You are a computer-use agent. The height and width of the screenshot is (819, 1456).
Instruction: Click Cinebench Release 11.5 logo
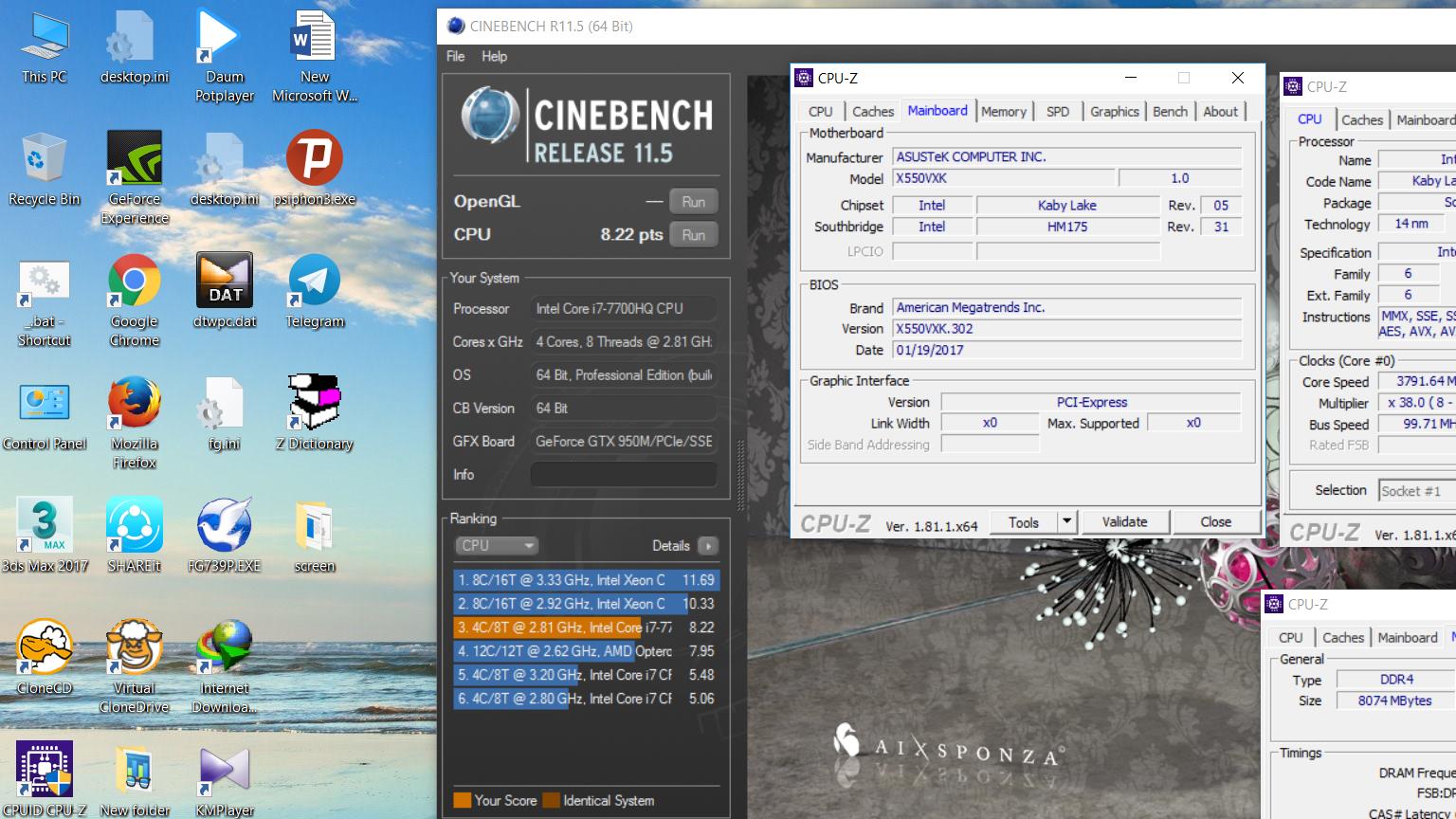tap(587, 125)
